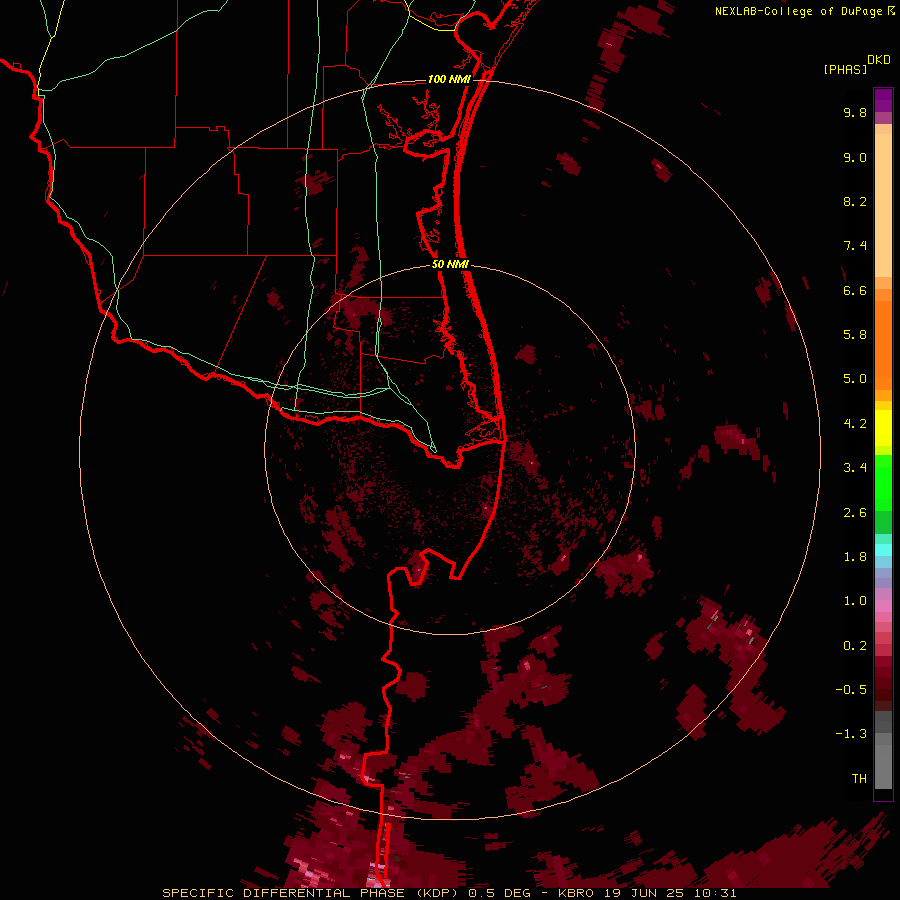
Task: Click the orange band of the color scale
Action: tap(883, 346)
